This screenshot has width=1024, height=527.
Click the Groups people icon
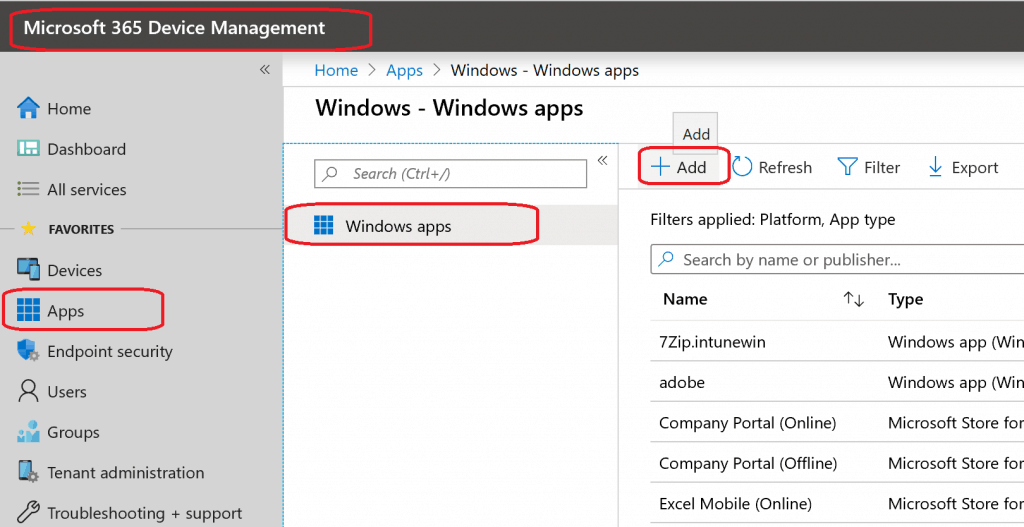28,432
